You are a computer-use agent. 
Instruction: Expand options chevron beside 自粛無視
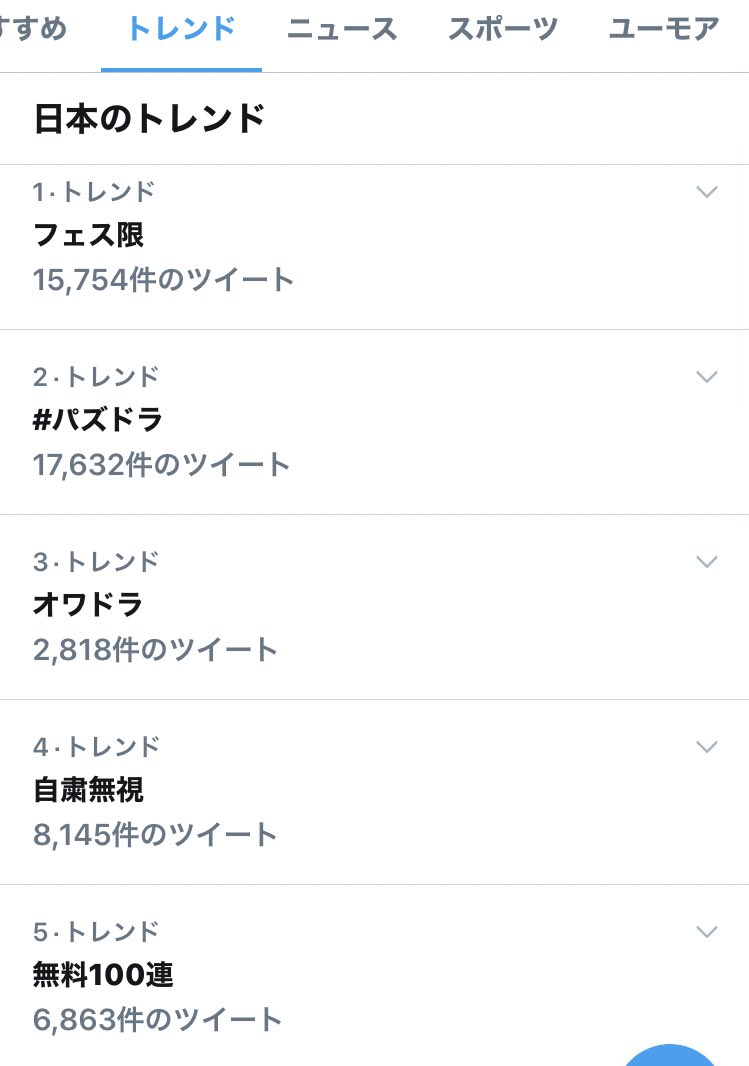[x=707, y=746]
